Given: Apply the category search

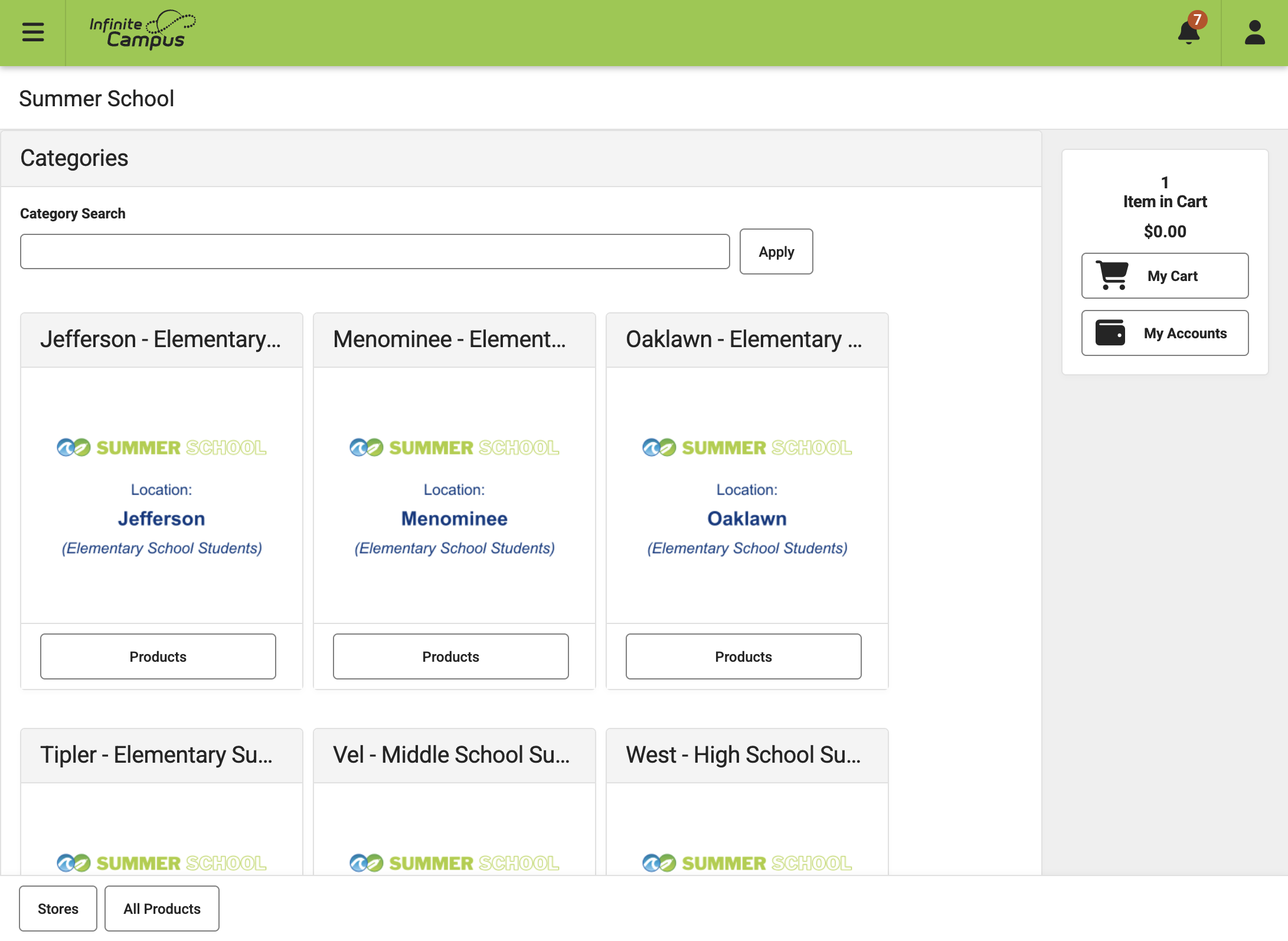Looking at the screenshot, I should point(776,251).
